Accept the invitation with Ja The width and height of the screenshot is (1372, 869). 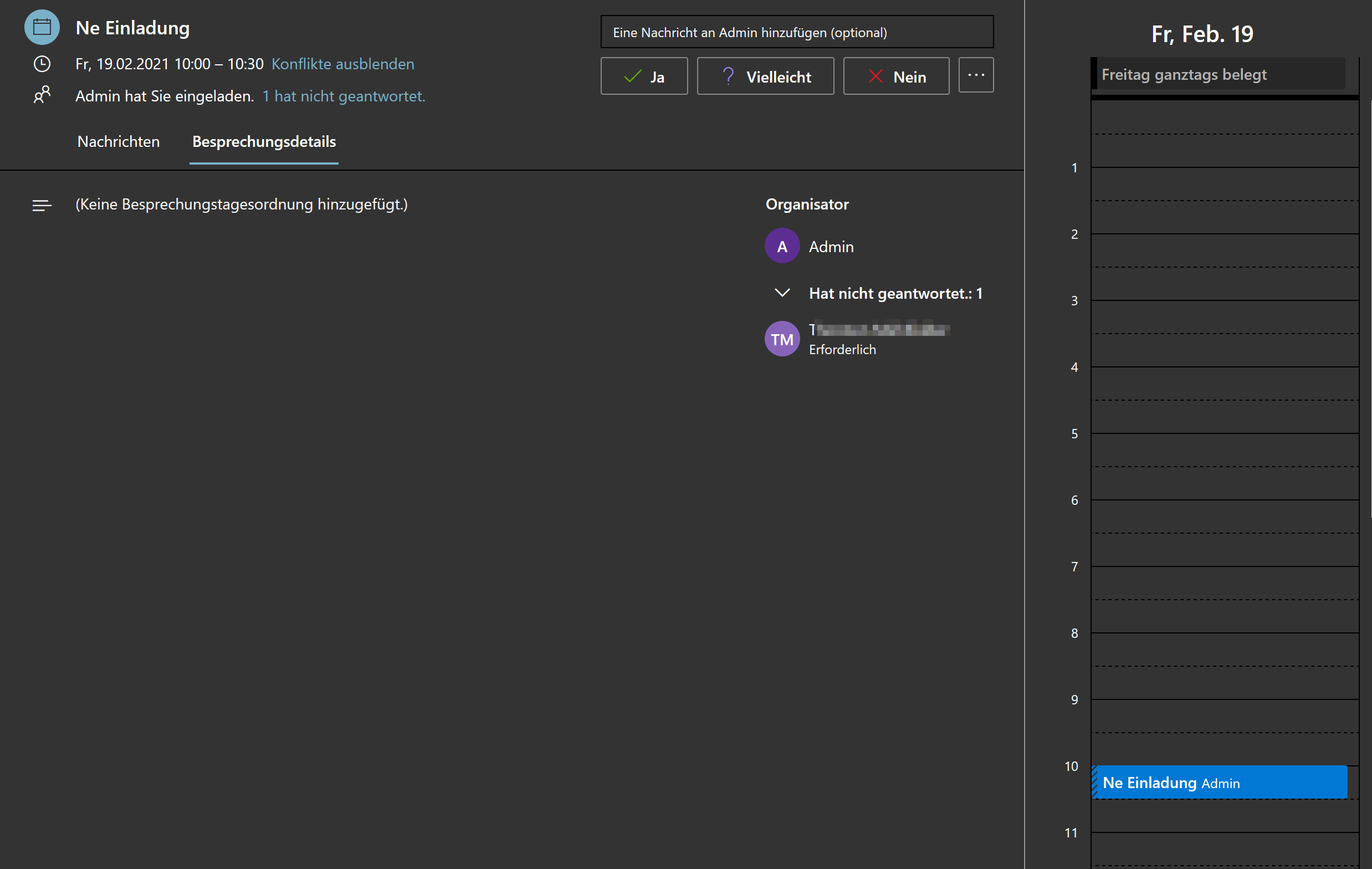coord(644,76)
